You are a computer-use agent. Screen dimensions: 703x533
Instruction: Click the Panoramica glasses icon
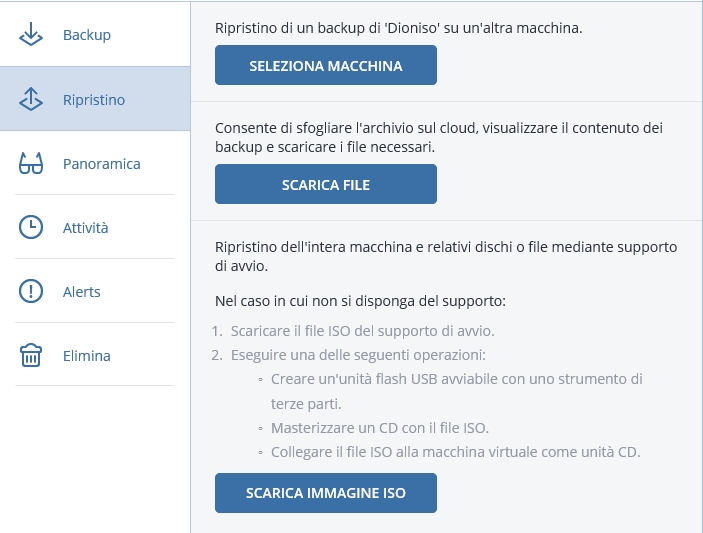point(31,163)
